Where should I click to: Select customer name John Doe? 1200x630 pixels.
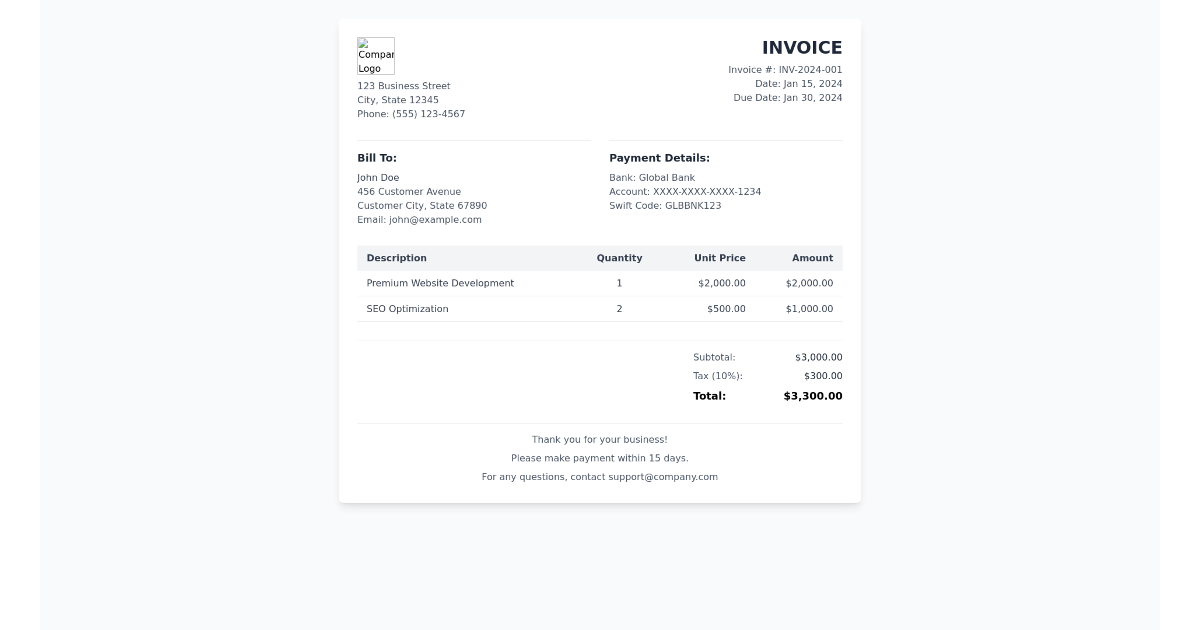pos(378,177)
